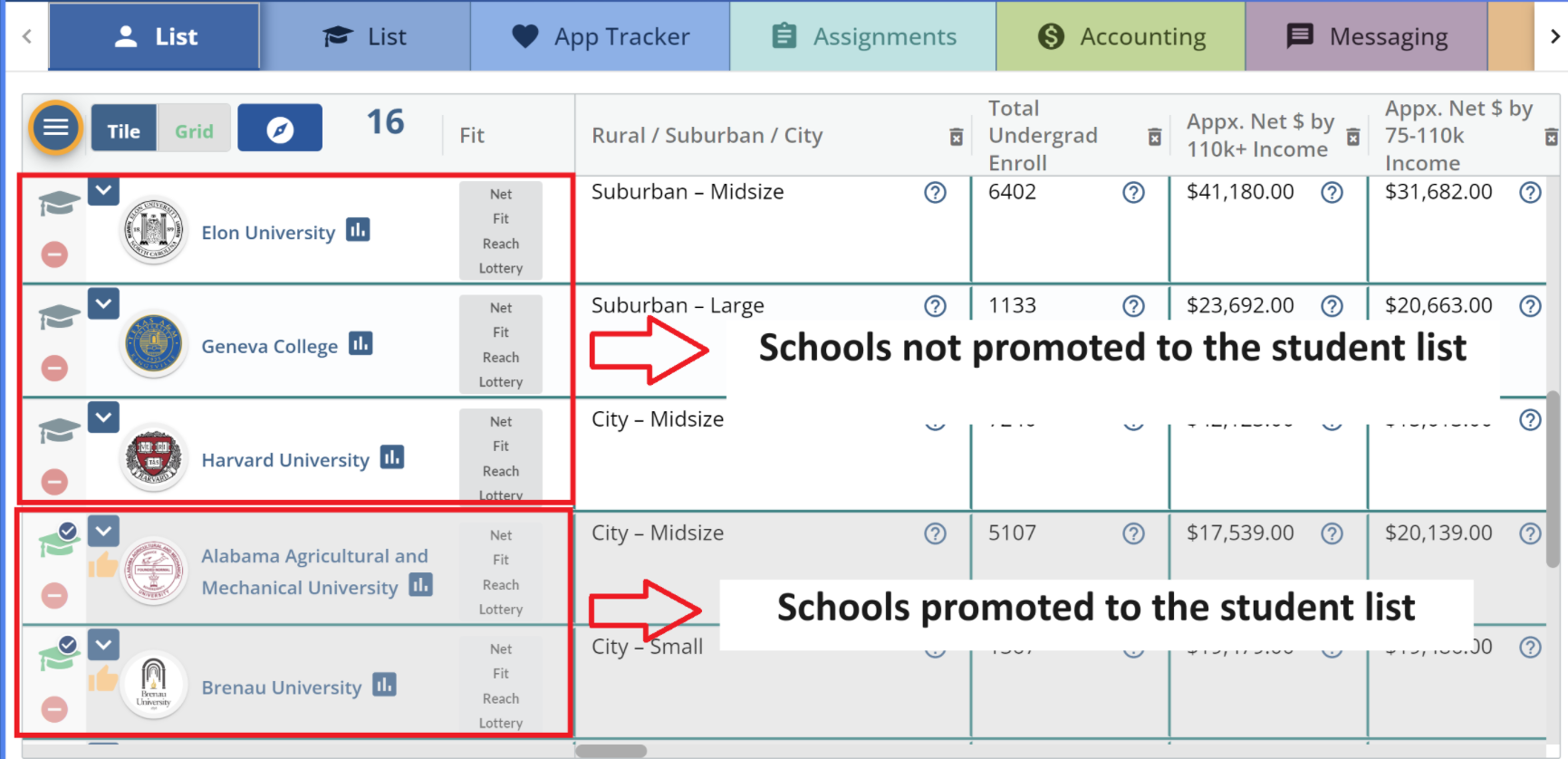Viewport: 1568px width, 759px height.
Task: Show help for $17,539.00 value
Action: (1332, 533)
